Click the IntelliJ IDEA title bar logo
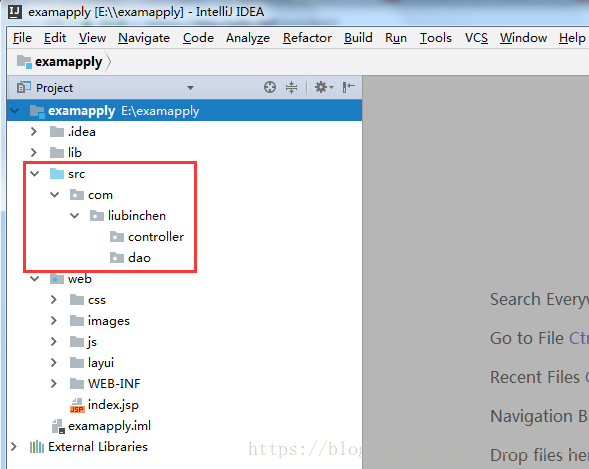This screenshot has height=469, width=589. (15, 12)
